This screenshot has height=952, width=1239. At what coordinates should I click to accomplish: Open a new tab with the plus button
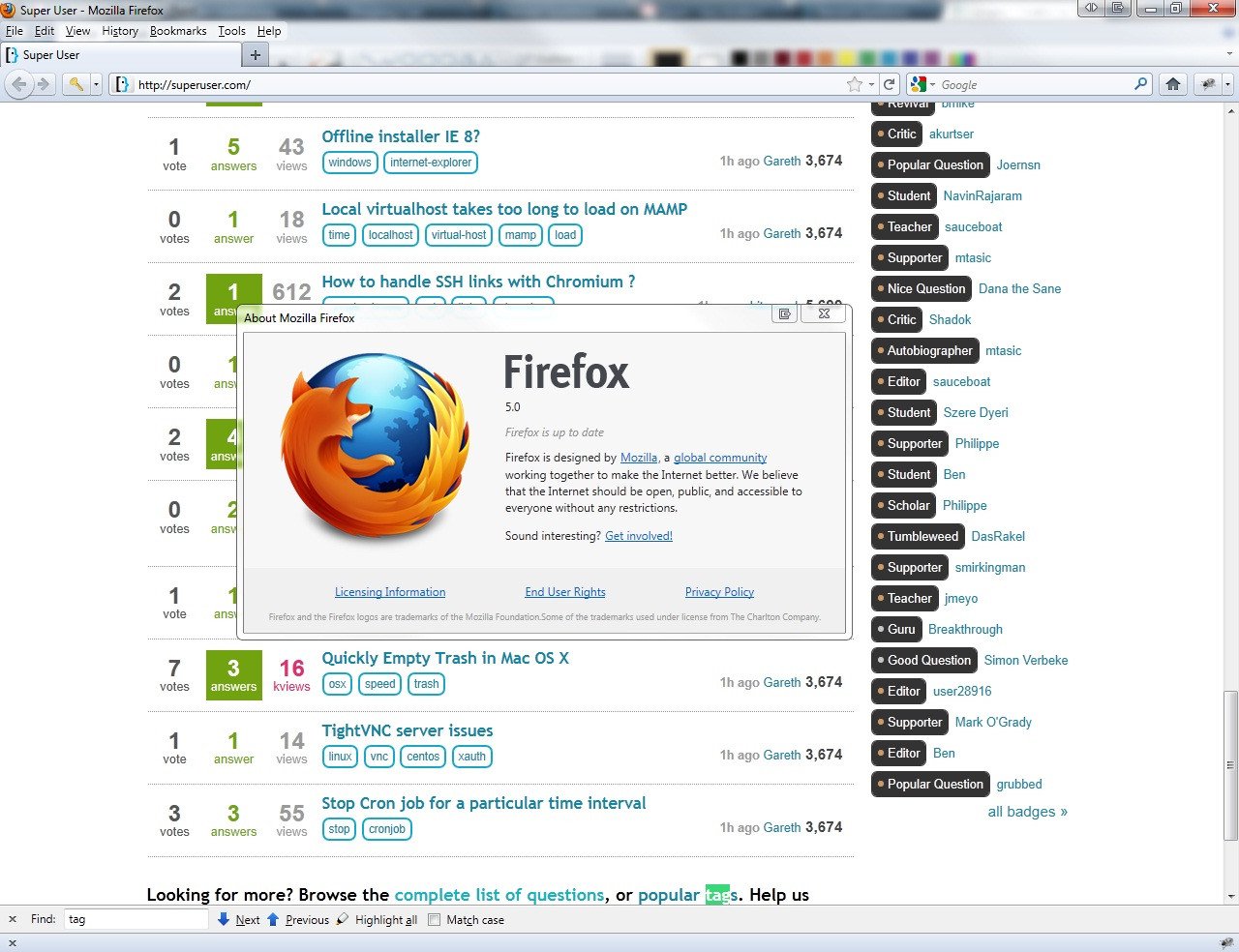point(256,55)
